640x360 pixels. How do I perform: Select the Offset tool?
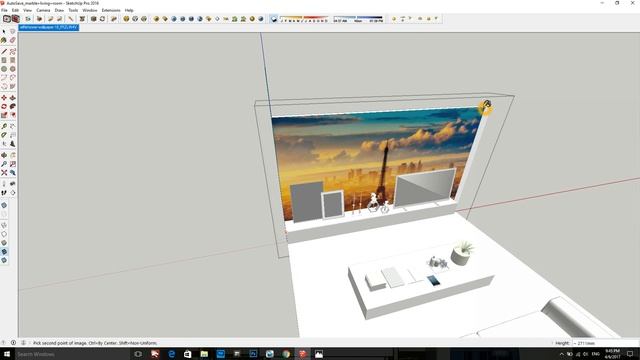pos(13,115)
